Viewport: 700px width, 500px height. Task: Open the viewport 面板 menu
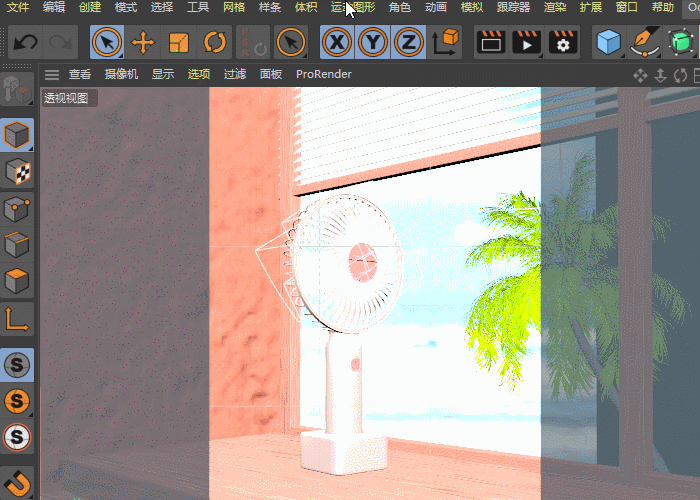tap(271, 74)
